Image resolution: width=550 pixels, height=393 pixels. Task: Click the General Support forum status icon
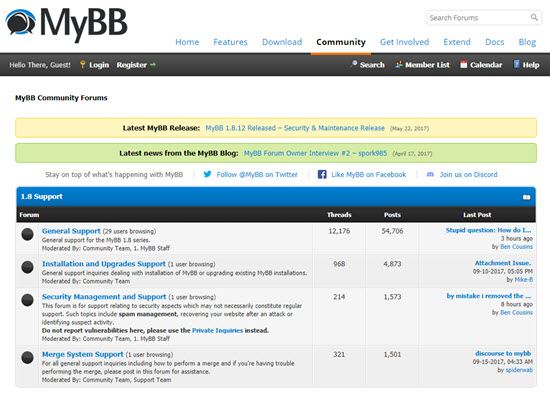click(x=27, y=234)
